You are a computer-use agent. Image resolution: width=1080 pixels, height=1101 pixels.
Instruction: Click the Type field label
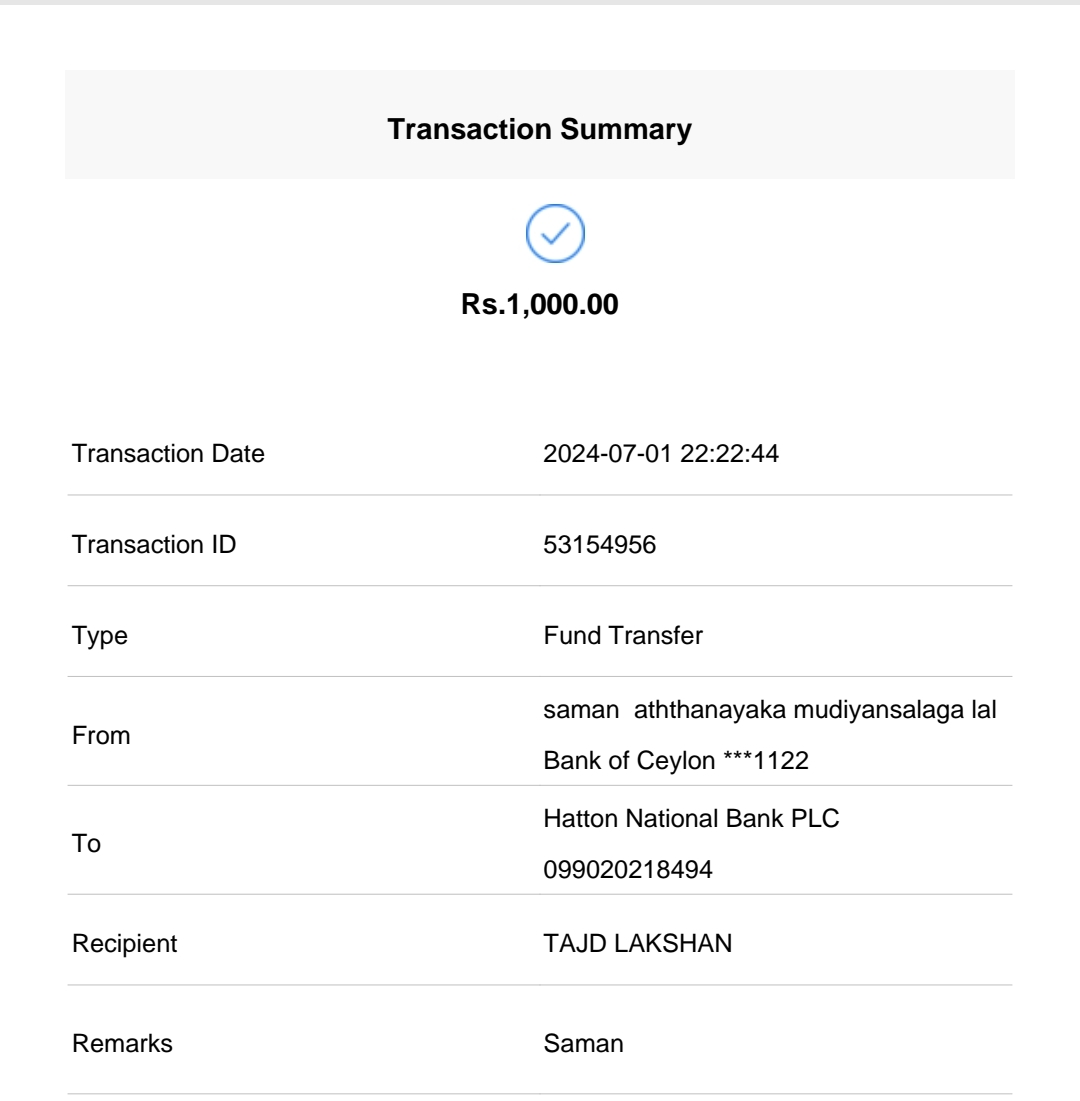coord(99,637)
